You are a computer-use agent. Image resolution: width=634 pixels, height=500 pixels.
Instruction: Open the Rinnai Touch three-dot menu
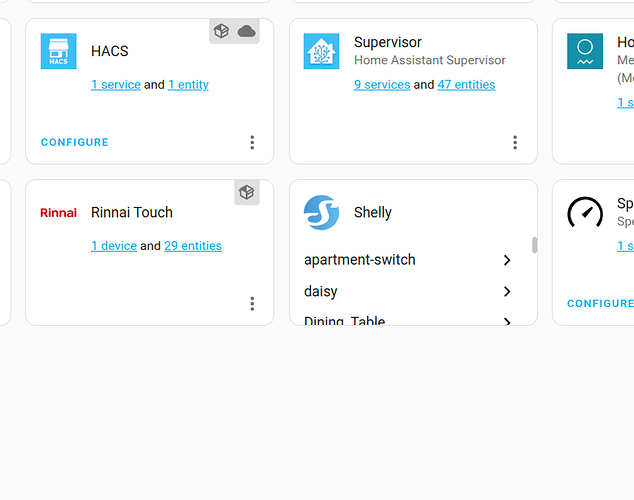252,304
